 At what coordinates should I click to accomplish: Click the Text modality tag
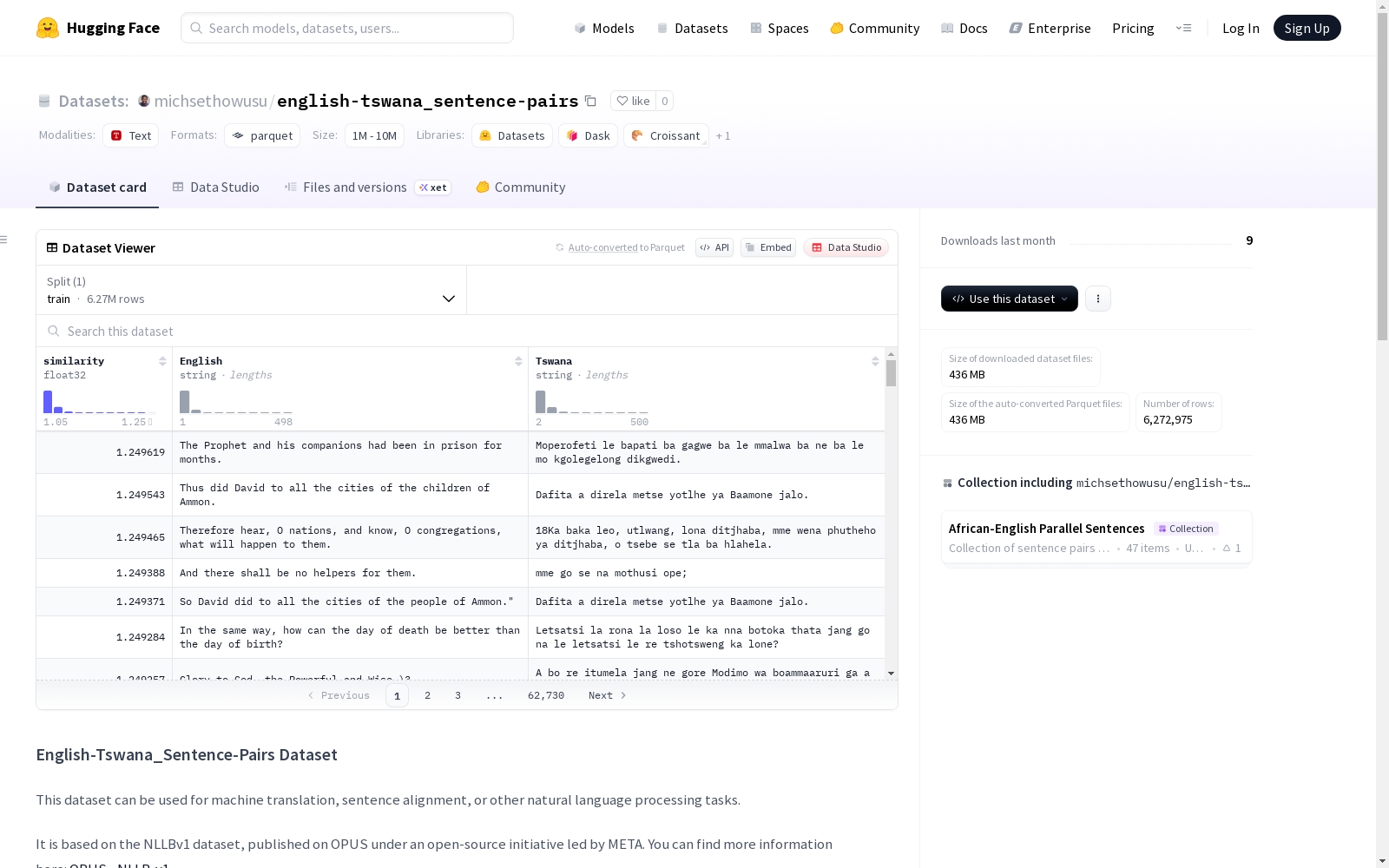click(x=131, y=135)
